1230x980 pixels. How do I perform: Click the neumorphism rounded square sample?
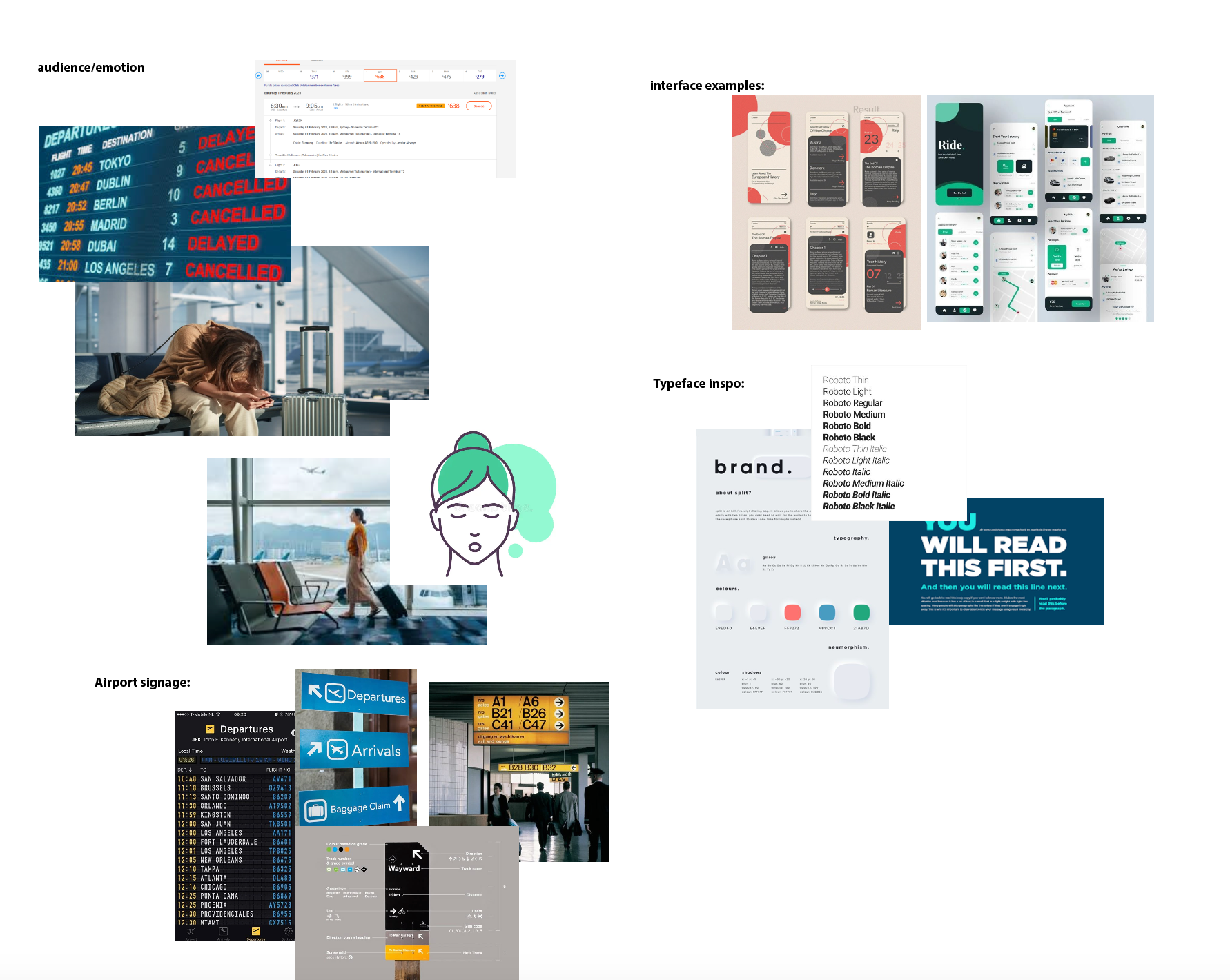[852, 682]
